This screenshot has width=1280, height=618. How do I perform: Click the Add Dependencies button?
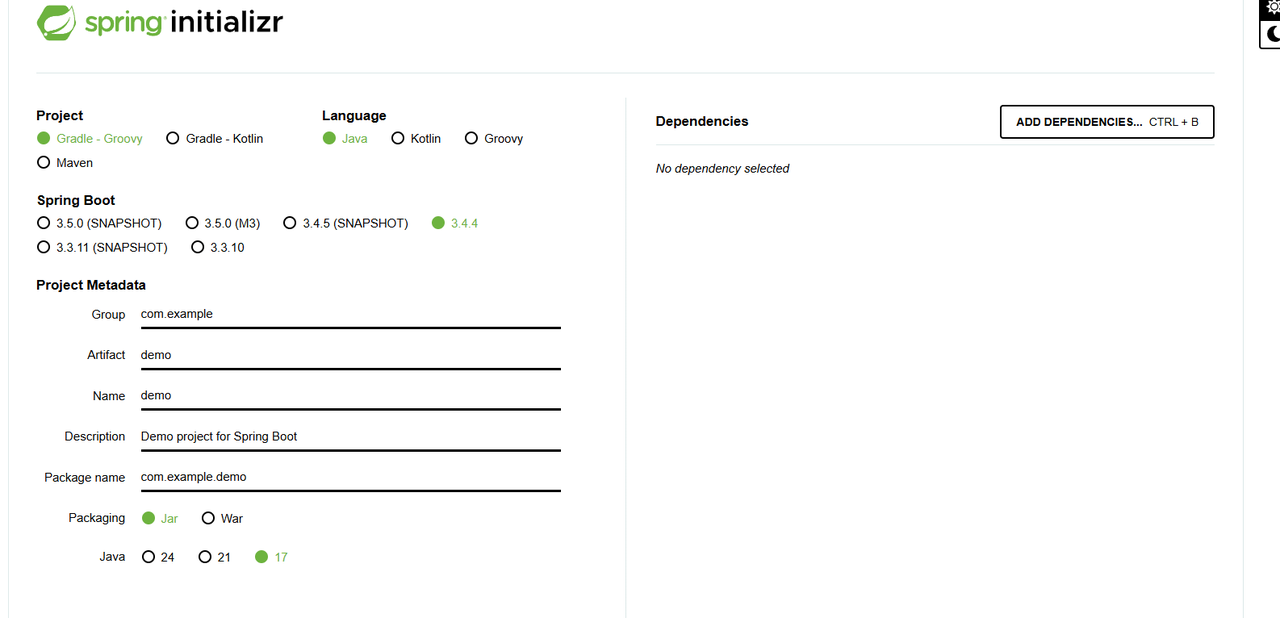pos(1106,122)
